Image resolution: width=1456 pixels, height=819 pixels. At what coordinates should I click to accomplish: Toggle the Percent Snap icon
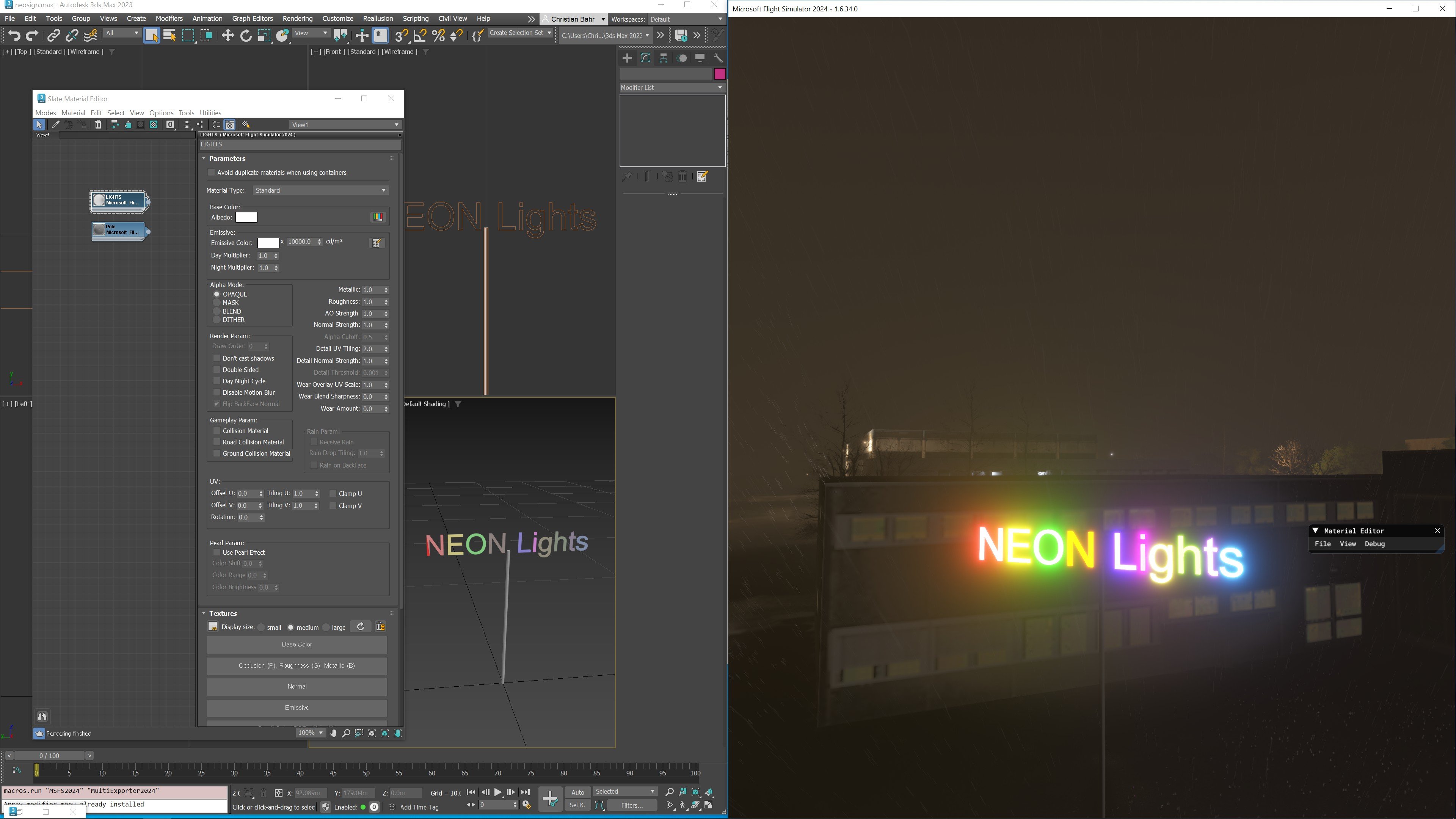(x=438, y=36)
